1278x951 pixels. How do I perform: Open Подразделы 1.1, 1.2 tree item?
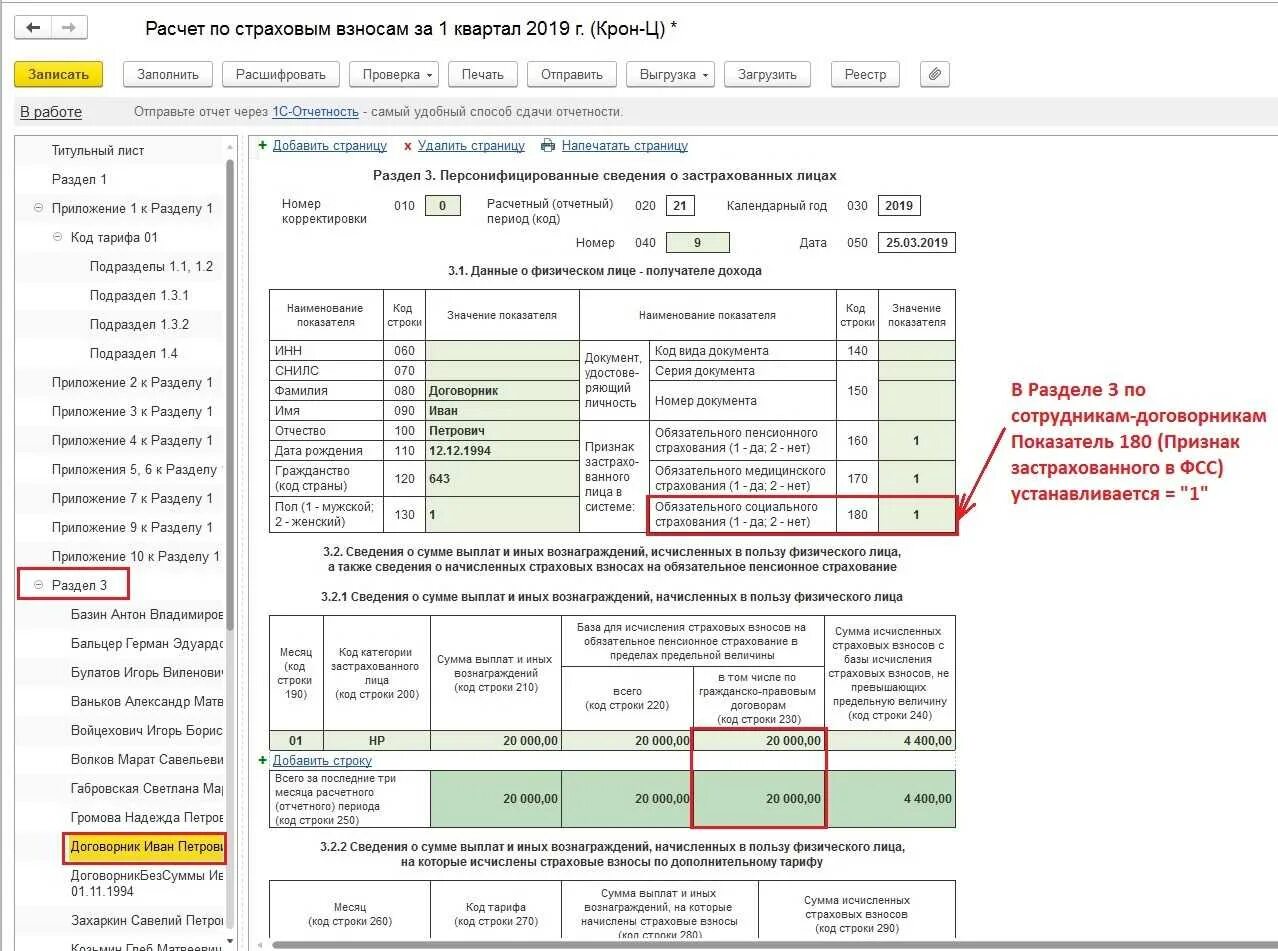click(151, 266)
